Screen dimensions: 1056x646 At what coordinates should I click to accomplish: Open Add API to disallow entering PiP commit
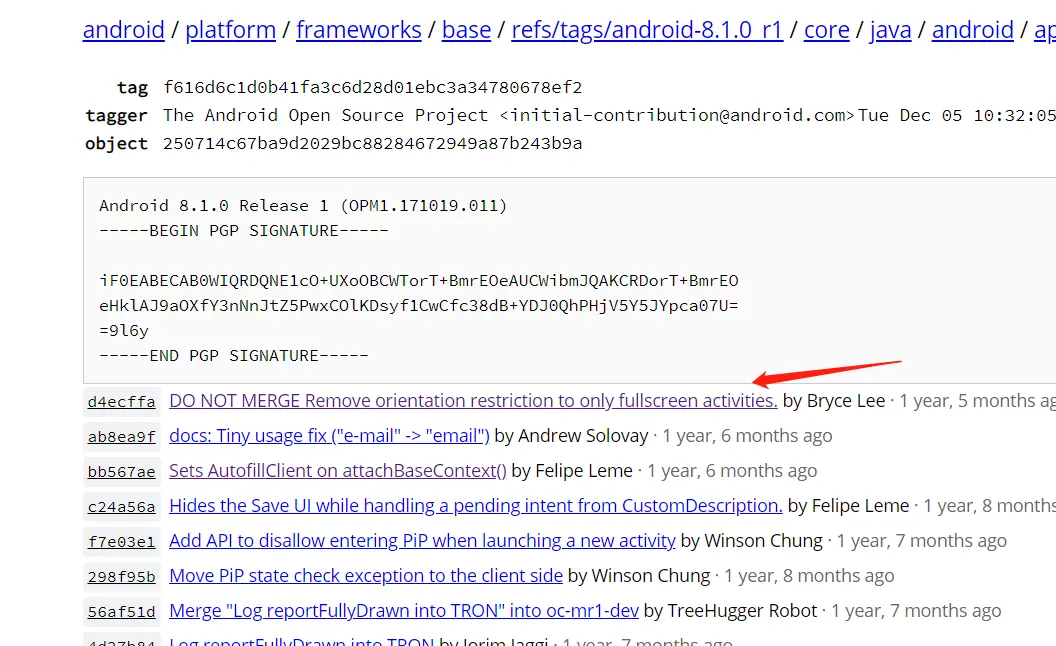(422, 541)
